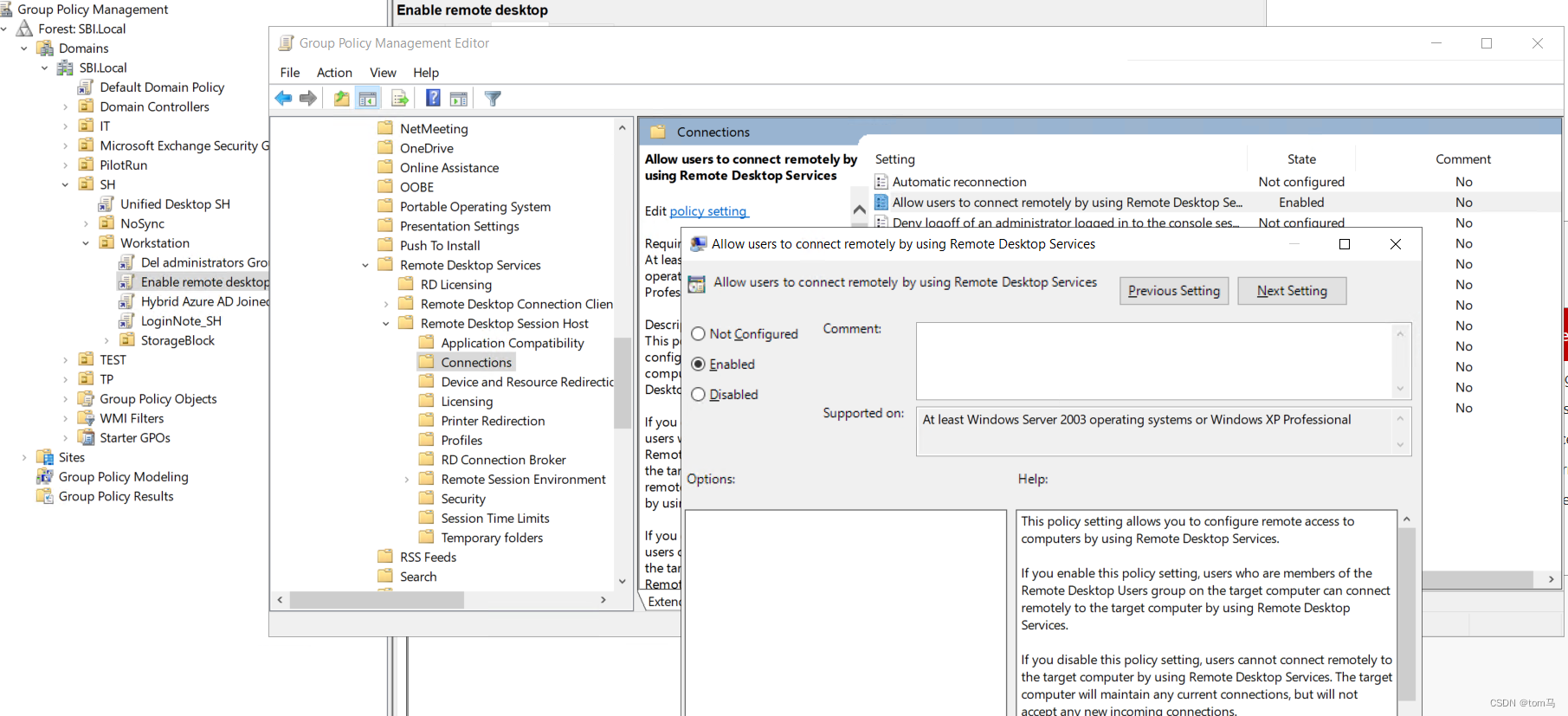Image resolution: width=1568 pixels, height=716 pixels.
Task: Select the Not Configured radio button
Action: (698, 334)
